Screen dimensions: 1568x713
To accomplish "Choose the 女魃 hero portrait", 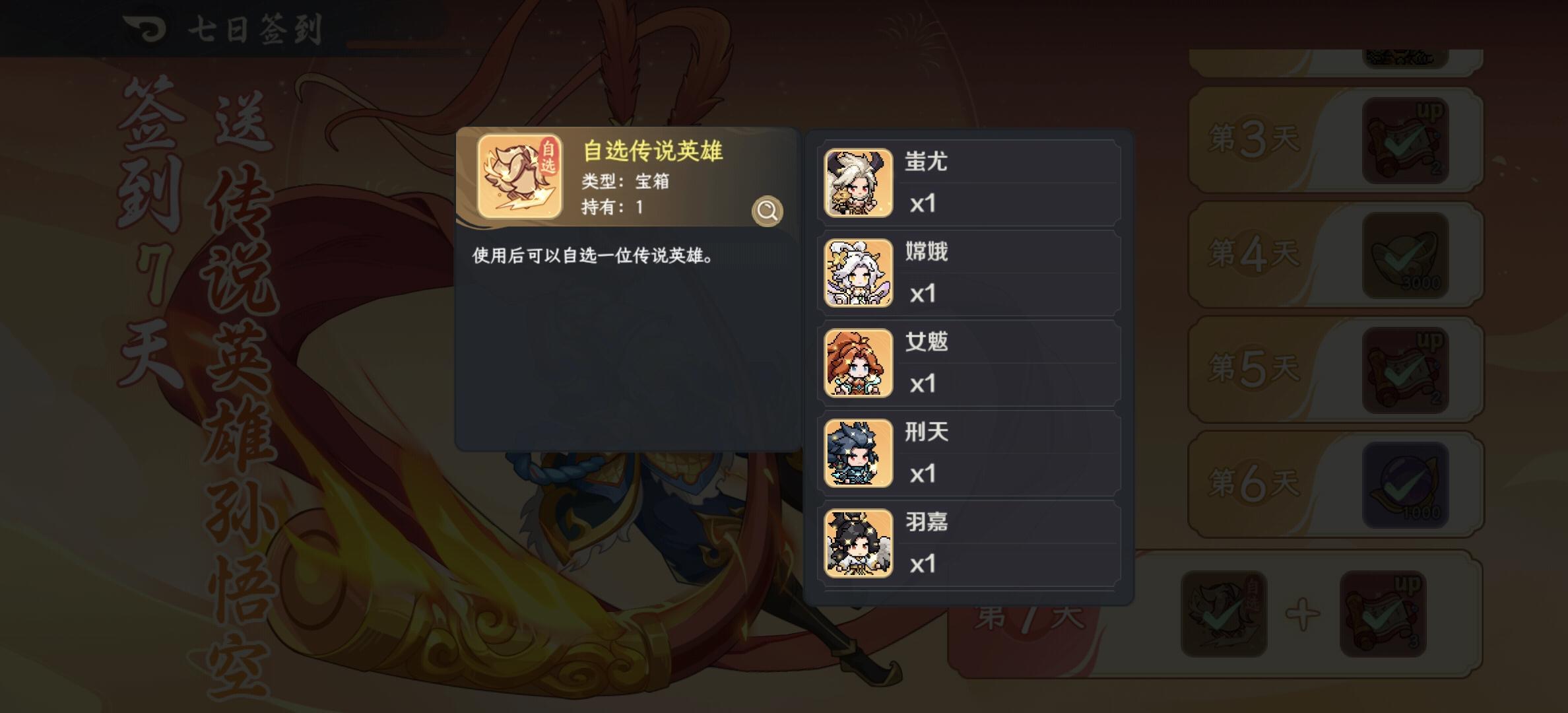I will click(859, 363).
